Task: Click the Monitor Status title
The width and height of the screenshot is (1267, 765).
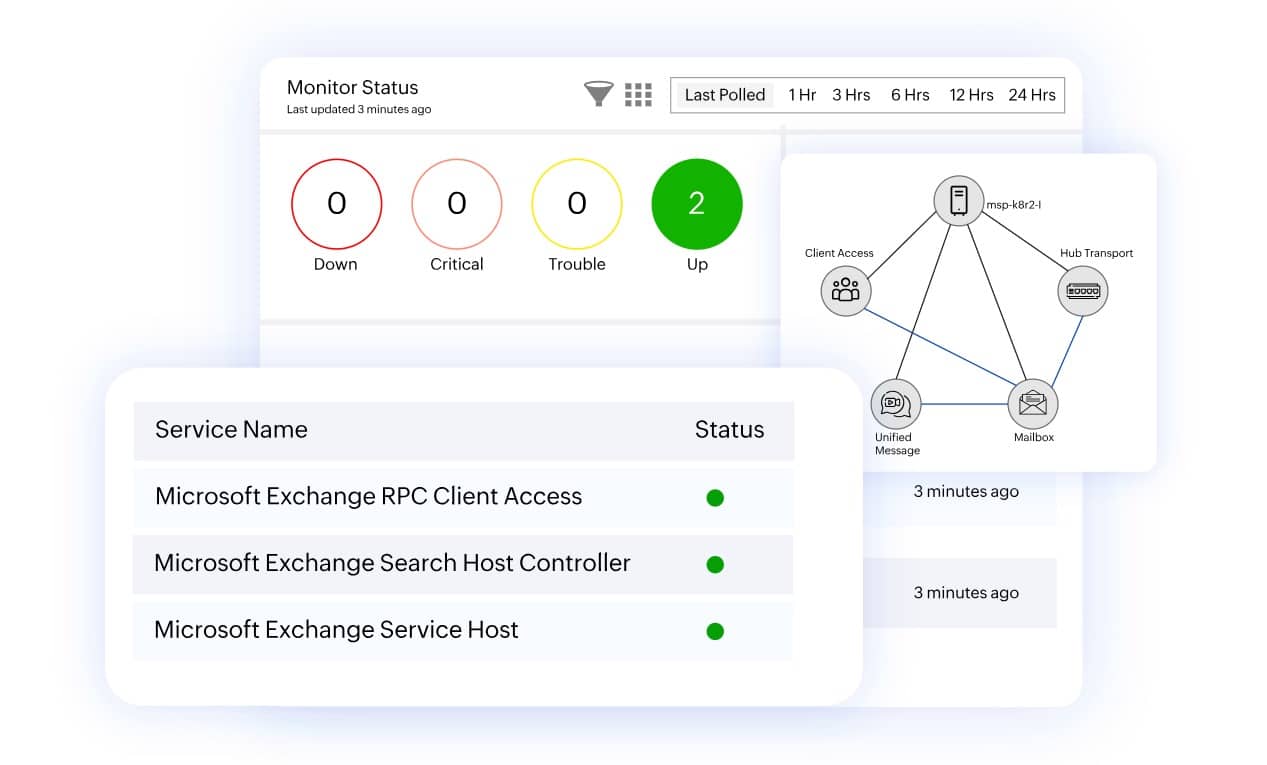Action: point(352,87)
